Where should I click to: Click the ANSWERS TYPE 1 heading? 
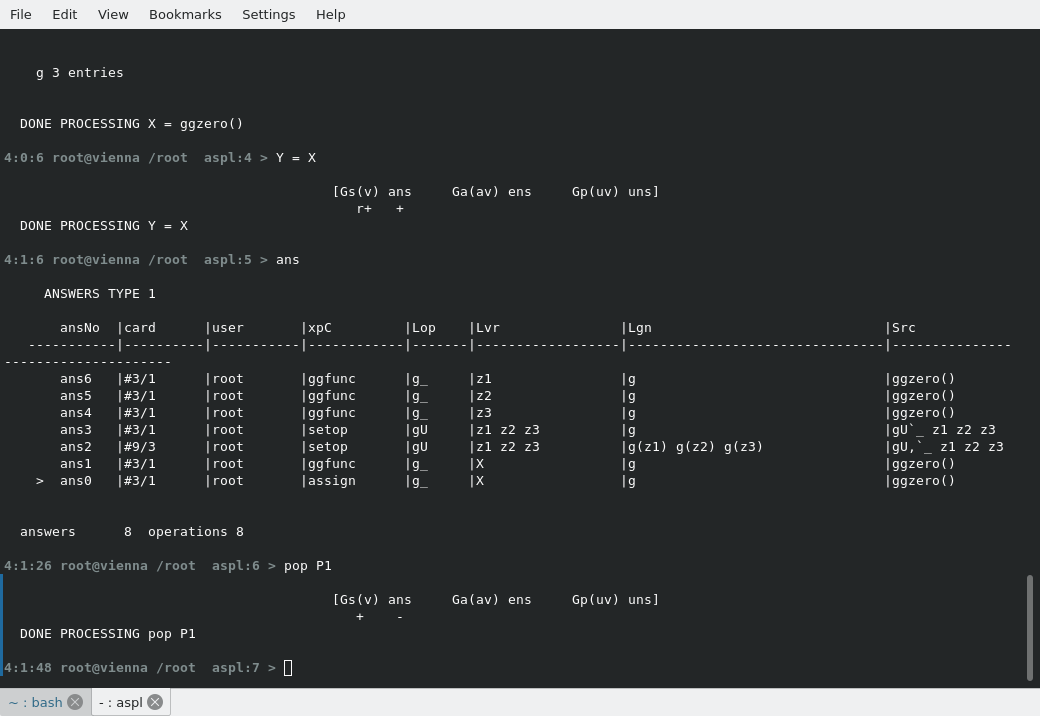100,294
